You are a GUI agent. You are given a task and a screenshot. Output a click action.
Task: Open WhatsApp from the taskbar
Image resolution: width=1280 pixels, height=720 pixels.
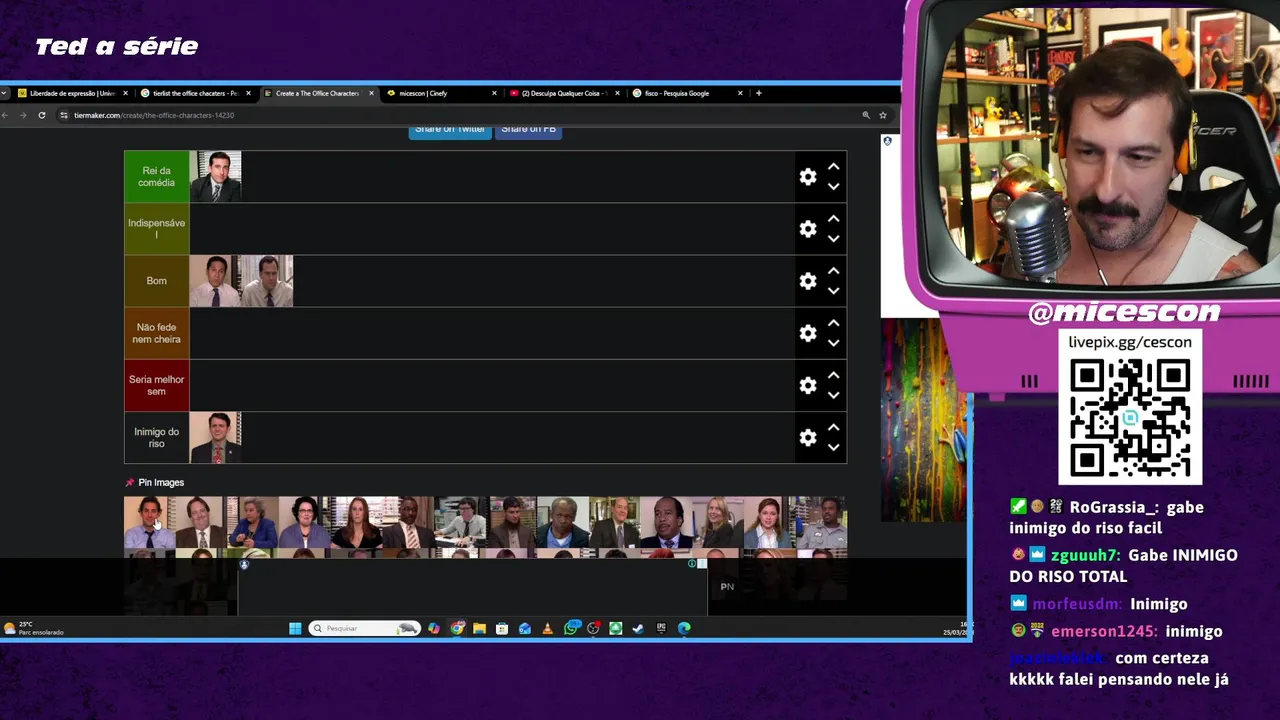click(571, 628)
